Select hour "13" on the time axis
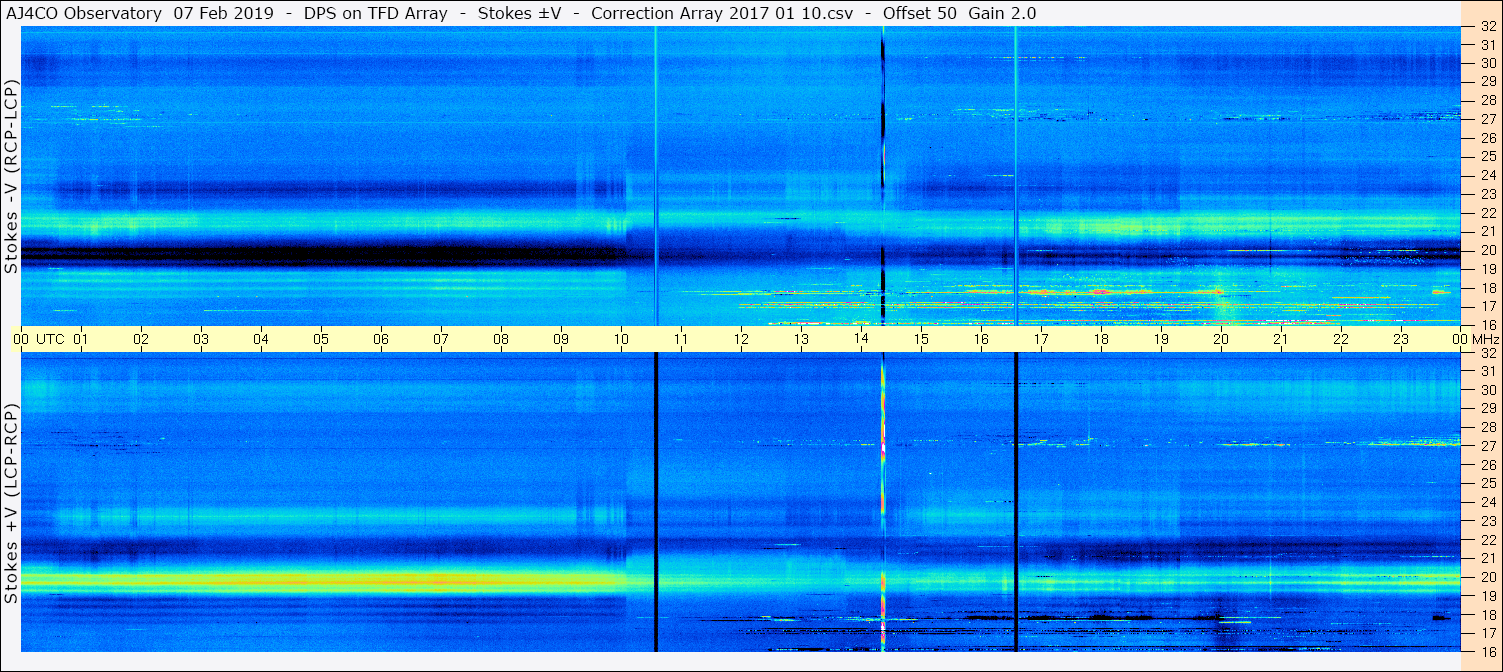Screen dimensions: 1503x672 [x=801, y=339]
